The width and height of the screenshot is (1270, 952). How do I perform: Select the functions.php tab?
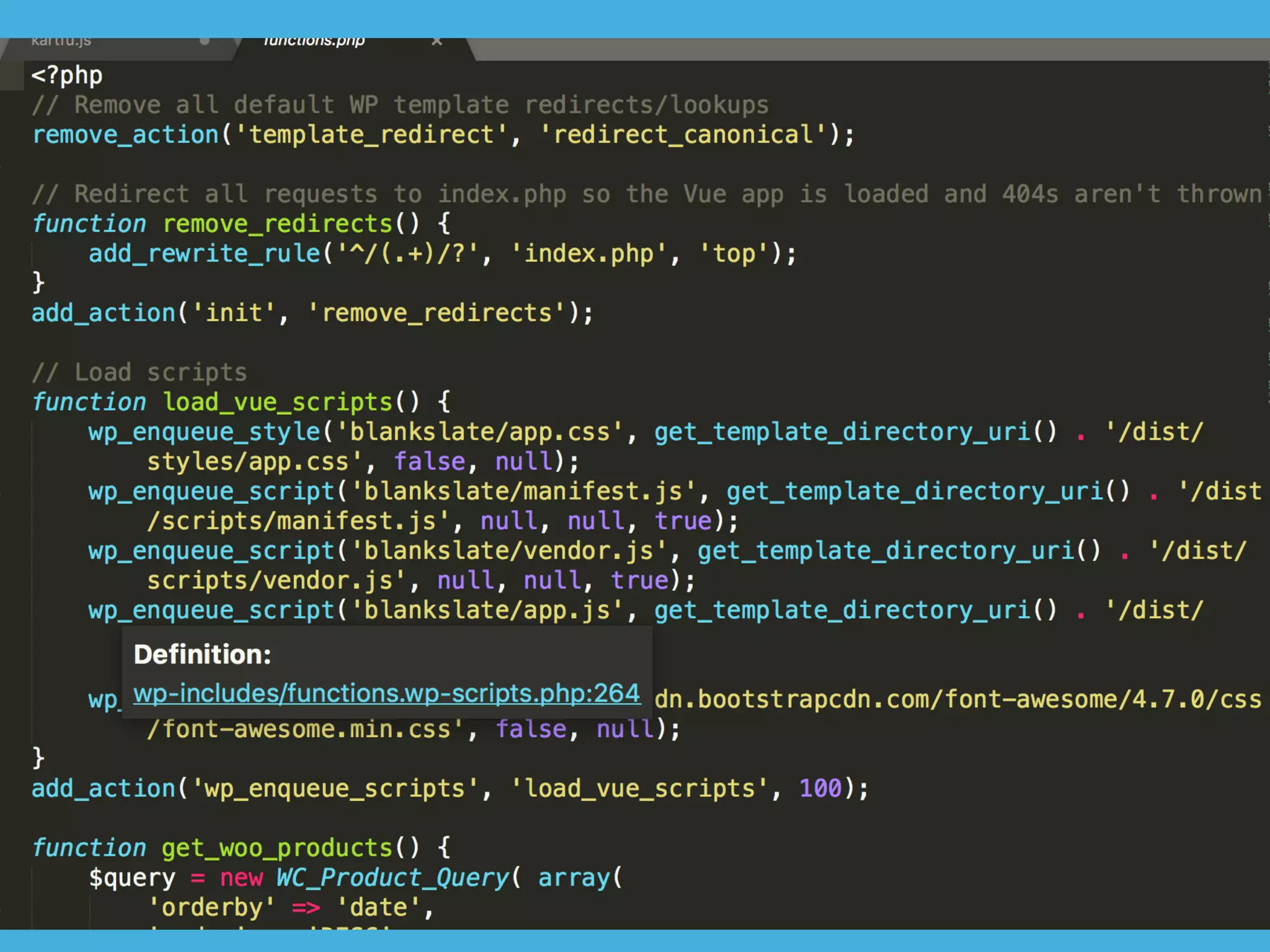314,43
